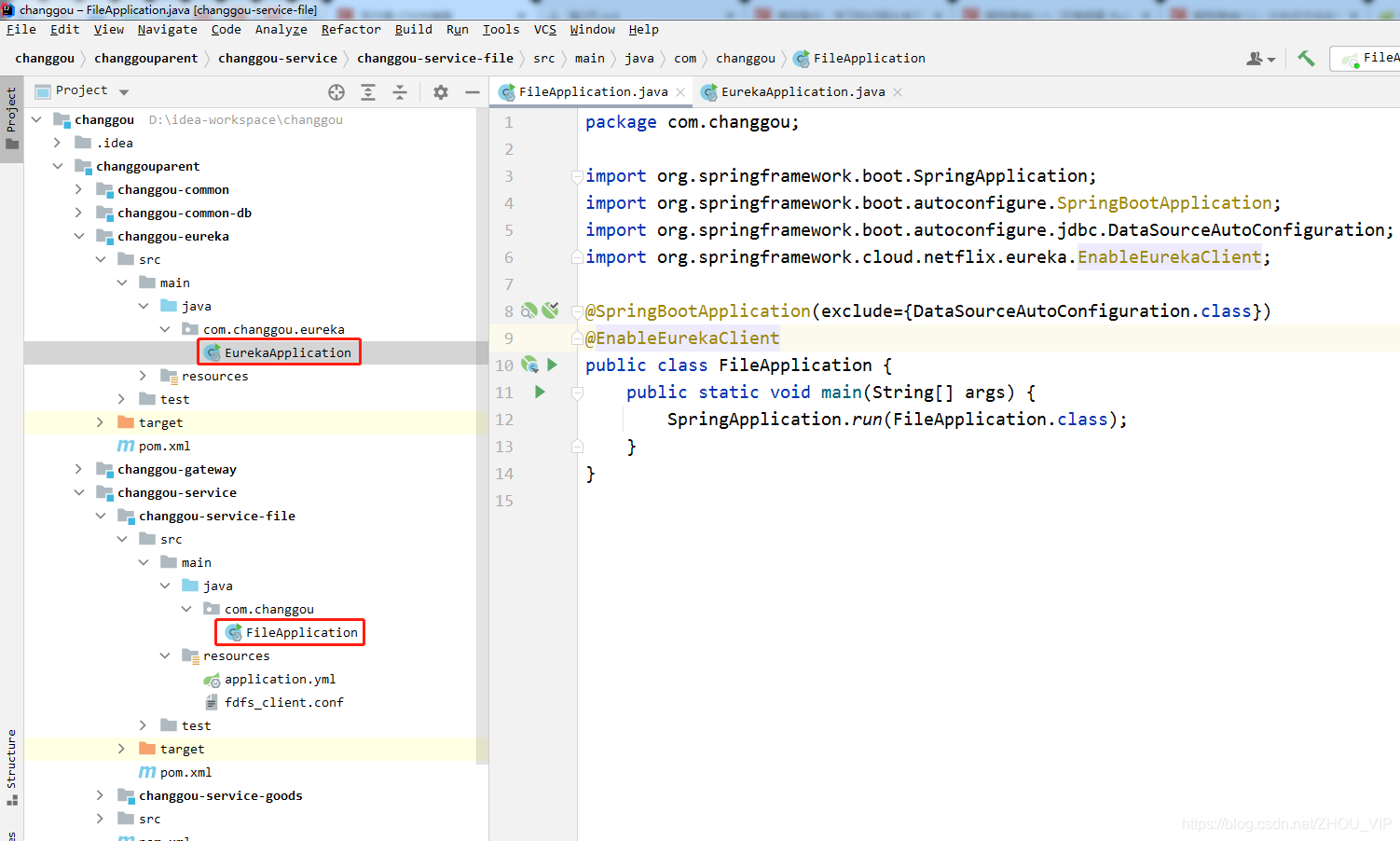The width and height of the screenshot is (1400, 841).
Task: Click @EnableEurekaClient annotation on line 9
Action: tap(682, 338)
